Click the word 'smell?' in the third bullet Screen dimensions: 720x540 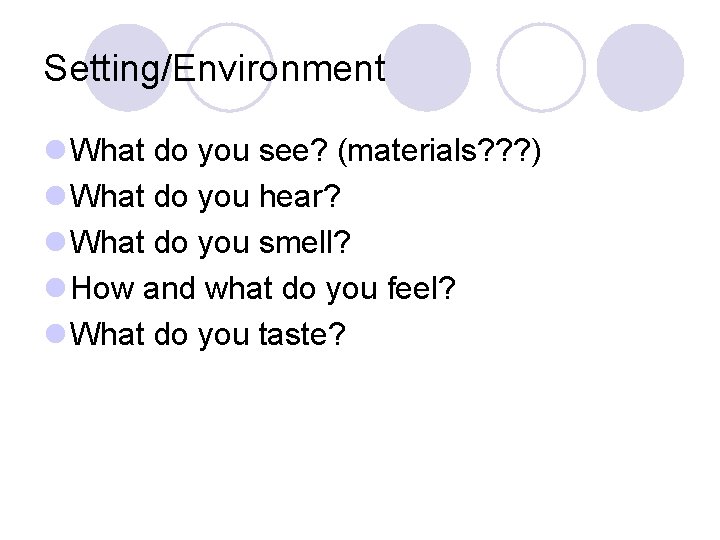click(x=305, y=243)
